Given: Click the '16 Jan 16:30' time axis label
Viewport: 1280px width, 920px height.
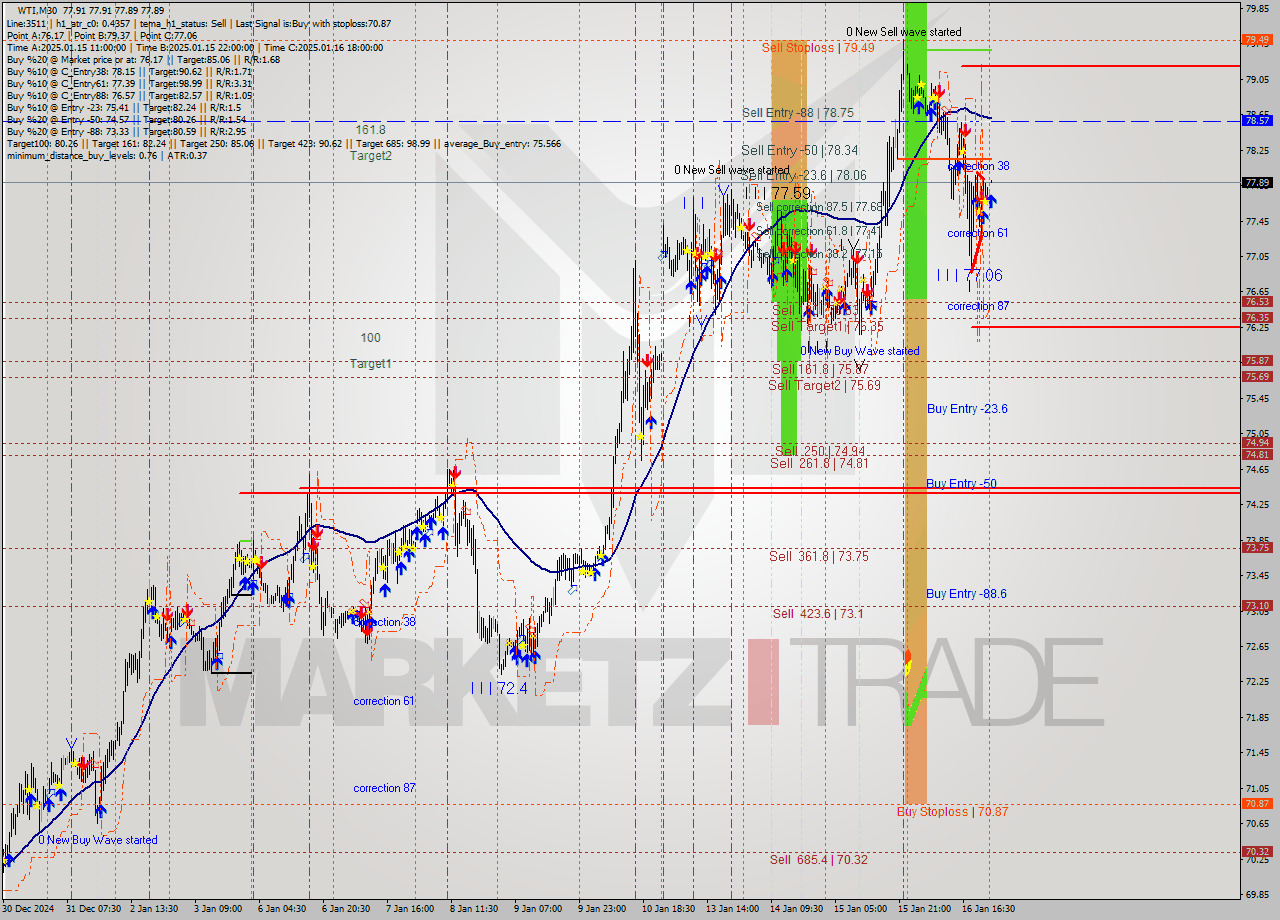Looking at the screenshot, I should point(987,909).
